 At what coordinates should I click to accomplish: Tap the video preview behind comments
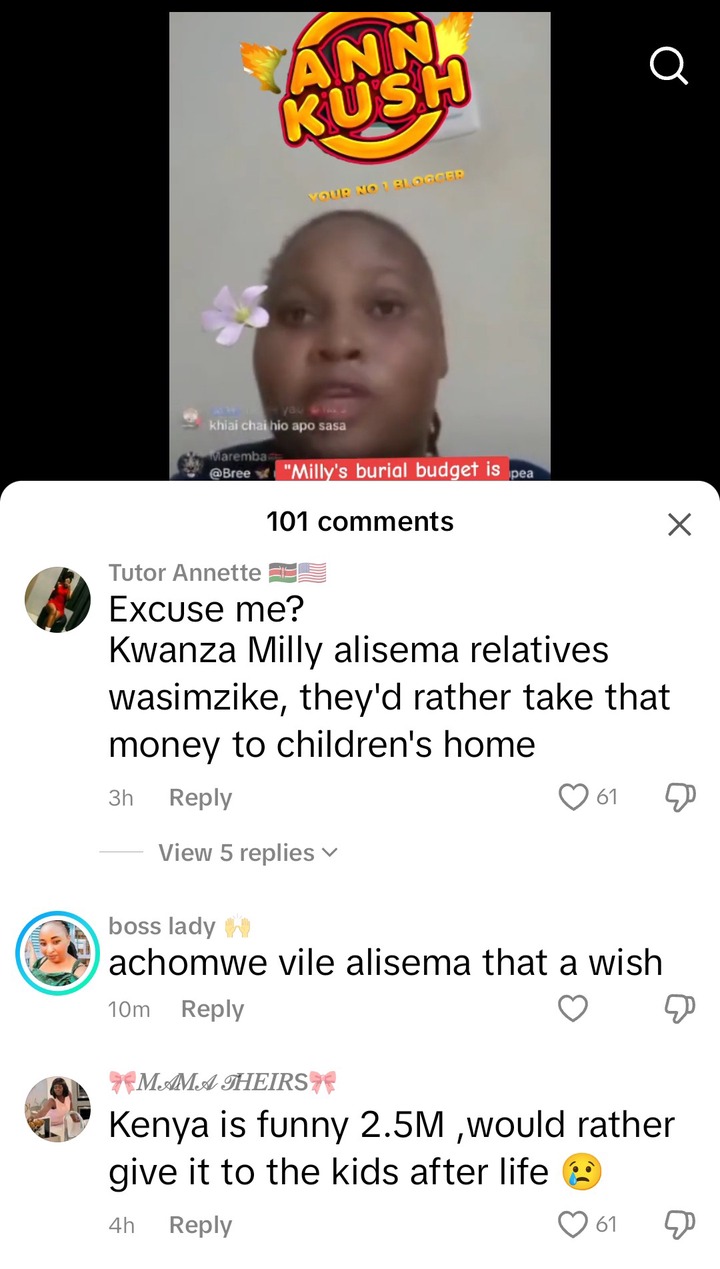(360, 246)
